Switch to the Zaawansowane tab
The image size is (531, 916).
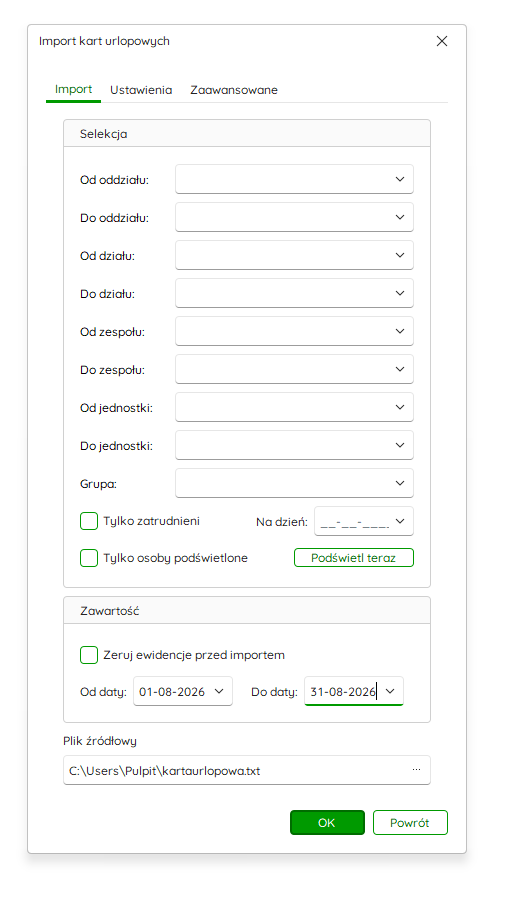click(x=234, y=90)
